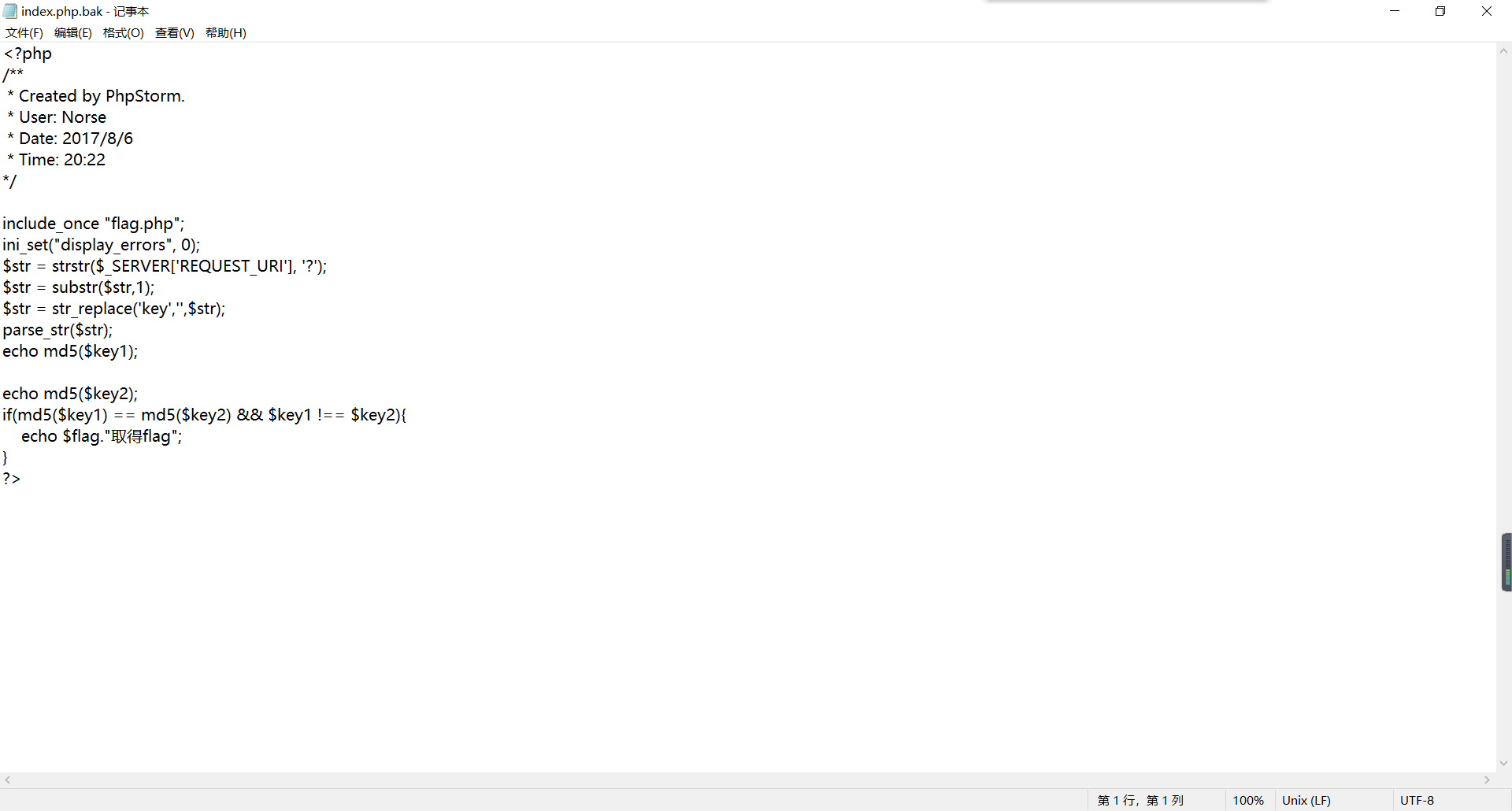This screenshot has height=811, width=1512.
Task: Open the 查看(V) menu
Action: (174, 33)
